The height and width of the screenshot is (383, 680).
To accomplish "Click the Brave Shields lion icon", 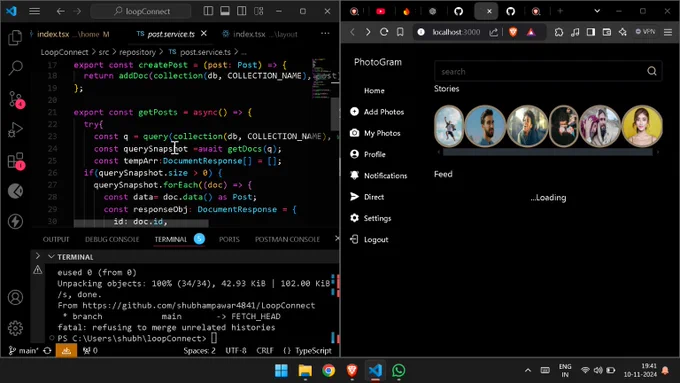I will [513, 32].
